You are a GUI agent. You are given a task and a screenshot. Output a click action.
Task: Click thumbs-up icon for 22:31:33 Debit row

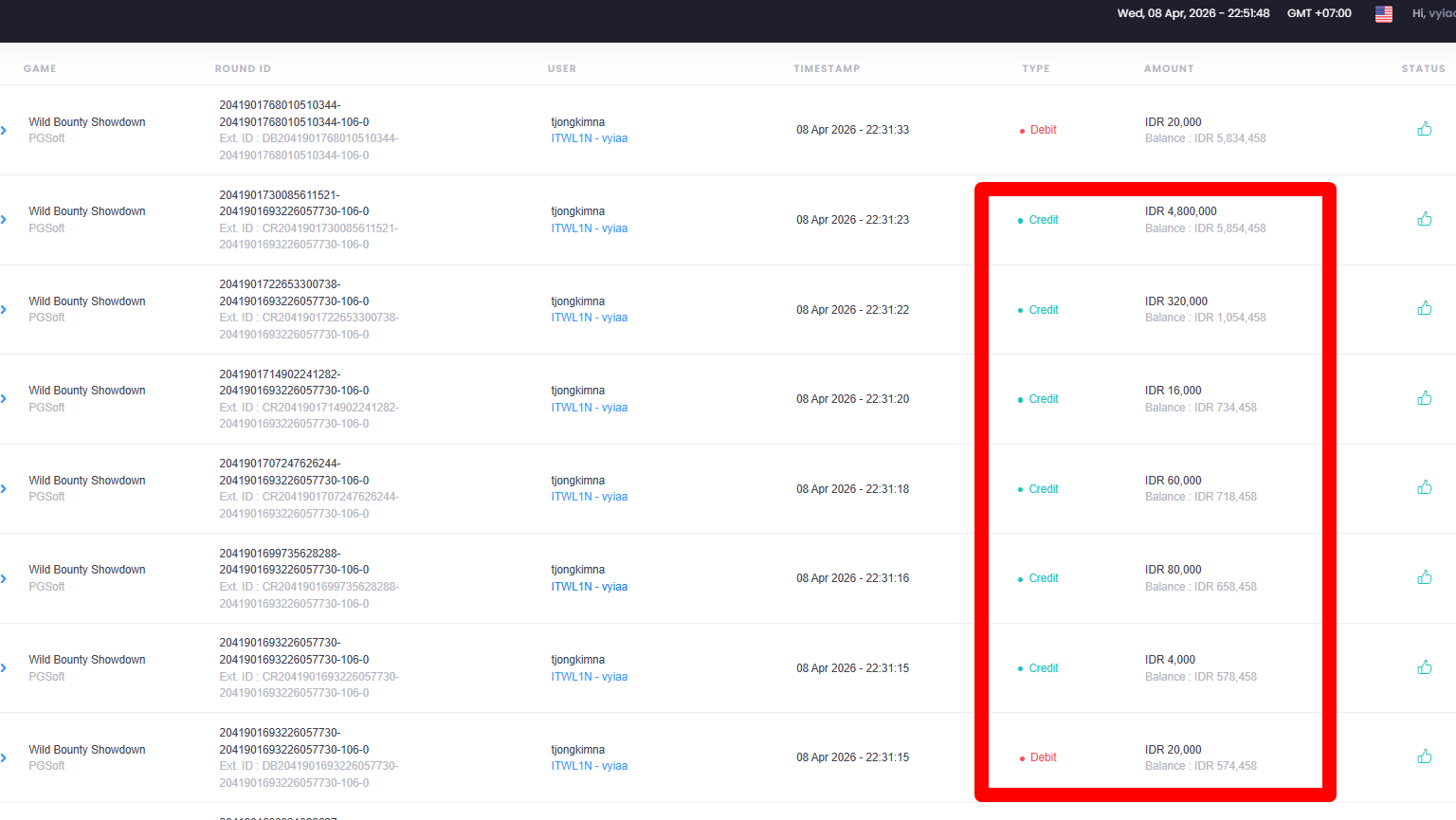pos(1424,129)
